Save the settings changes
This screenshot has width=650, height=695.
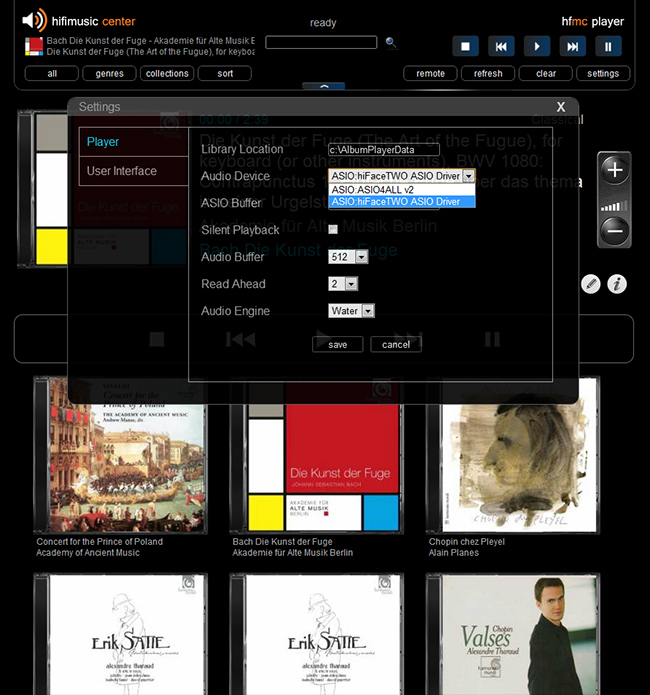click(x=337, y=344)
